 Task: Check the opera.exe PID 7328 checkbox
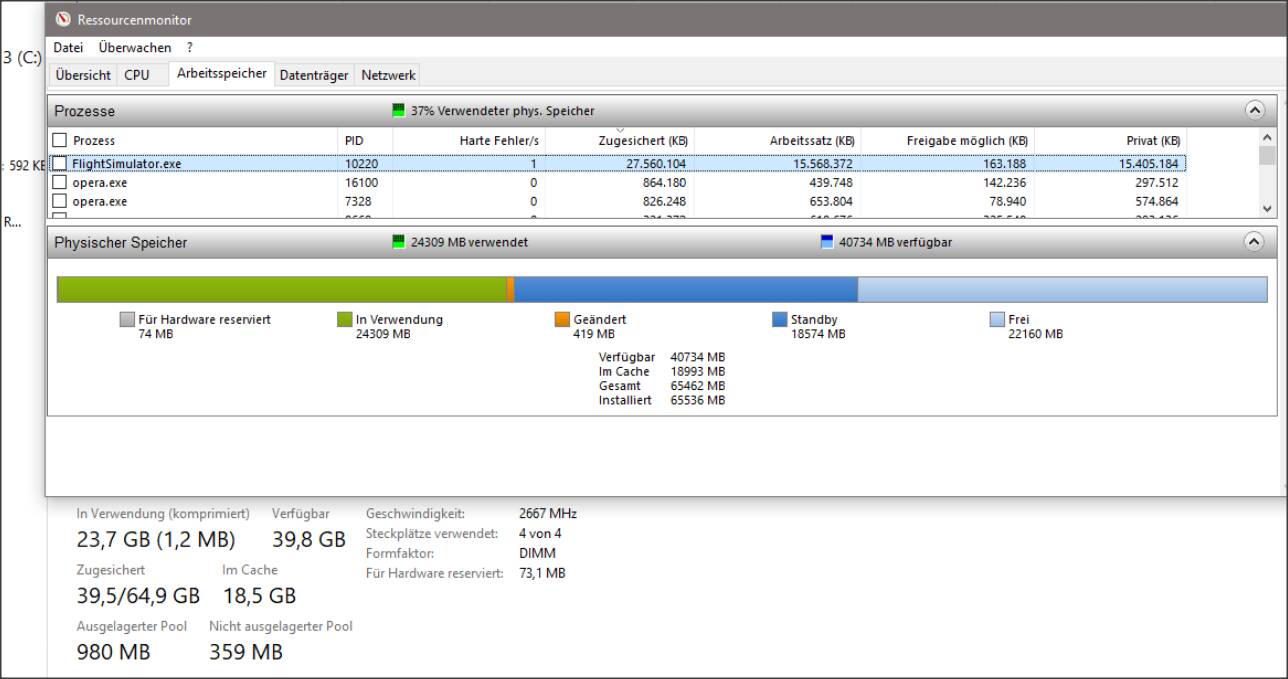pos(60,201)
